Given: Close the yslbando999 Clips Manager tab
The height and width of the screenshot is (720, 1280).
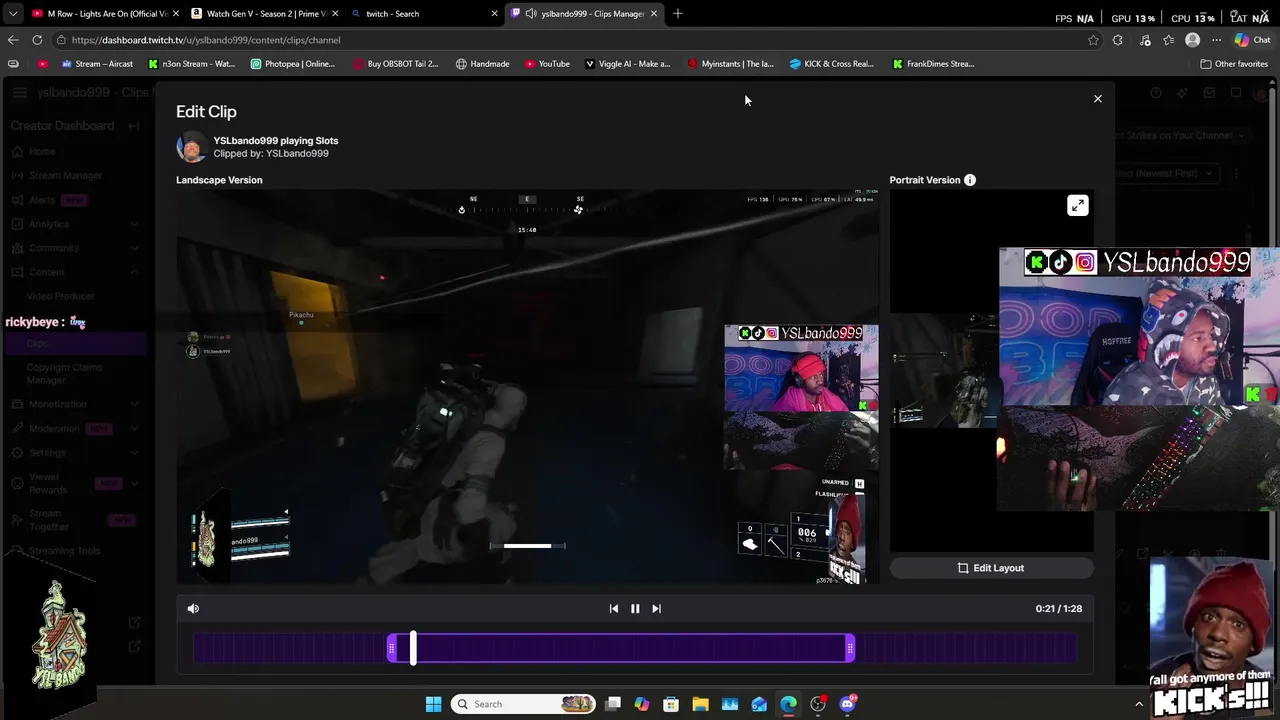Looking at the screenshot, I should click(x=654, y=13).
